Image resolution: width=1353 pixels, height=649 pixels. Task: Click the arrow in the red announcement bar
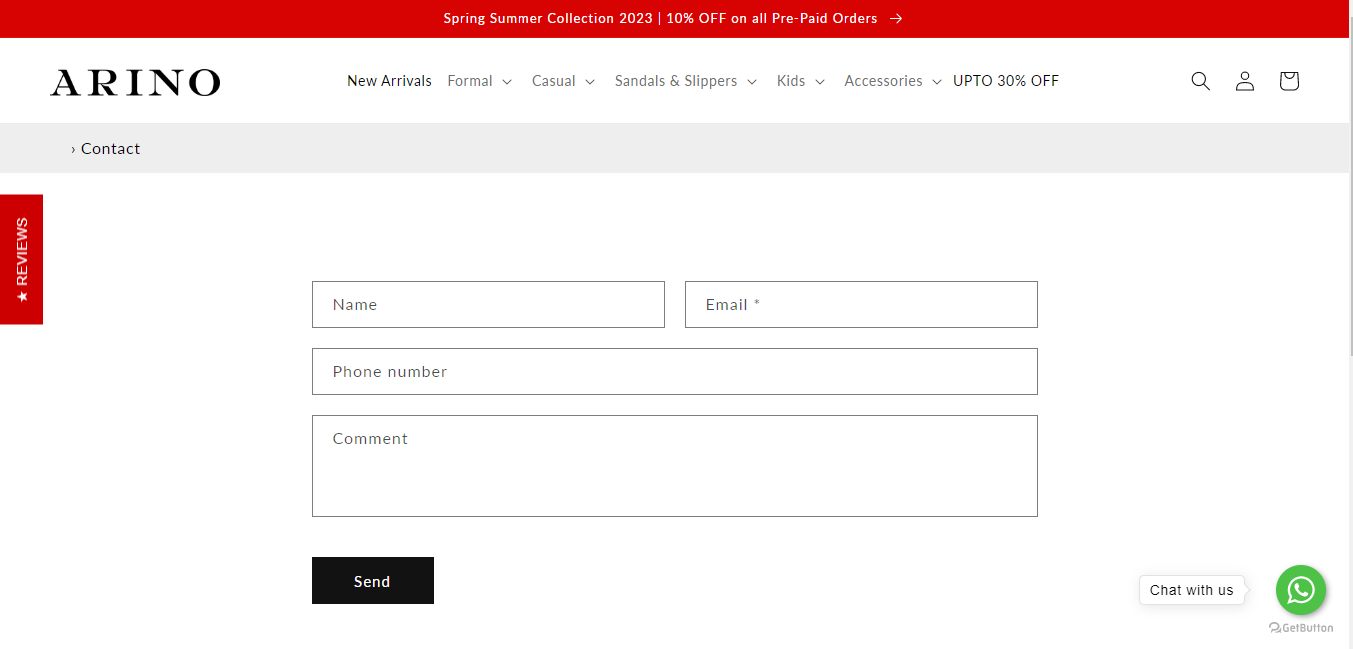896,18
